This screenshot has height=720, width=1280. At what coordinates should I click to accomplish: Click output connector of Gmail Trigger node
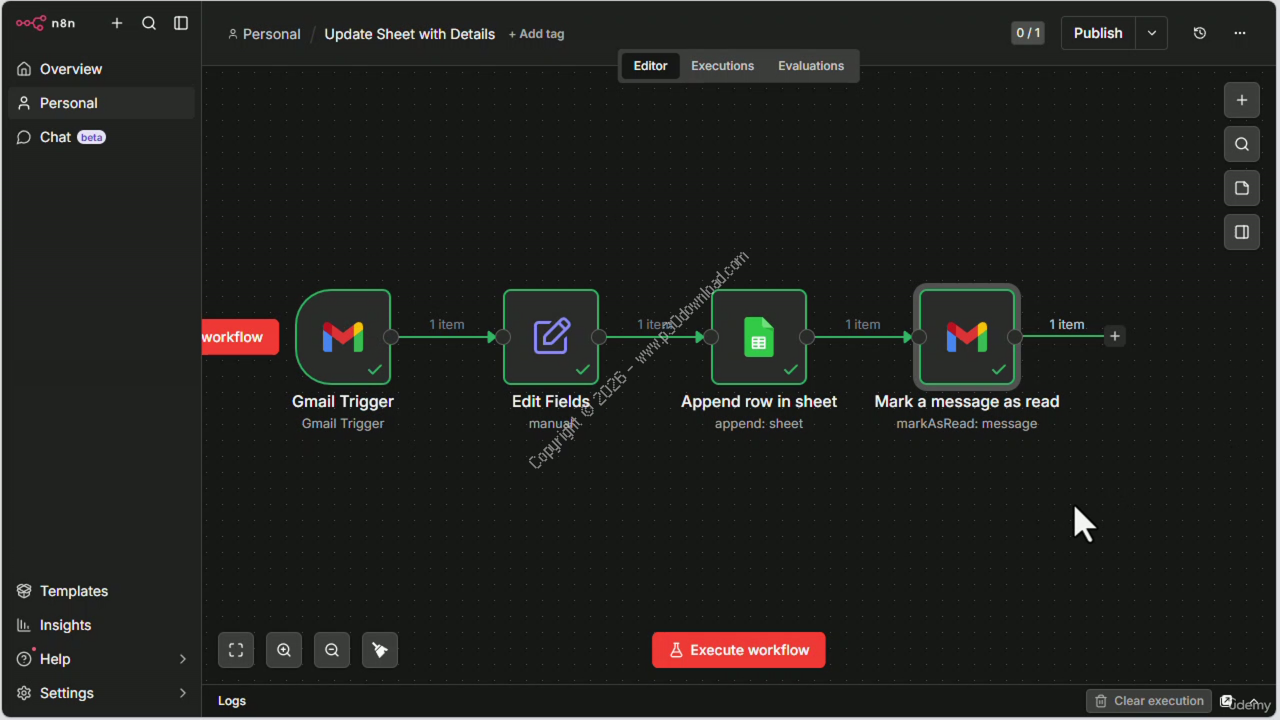tap(391, 337)
